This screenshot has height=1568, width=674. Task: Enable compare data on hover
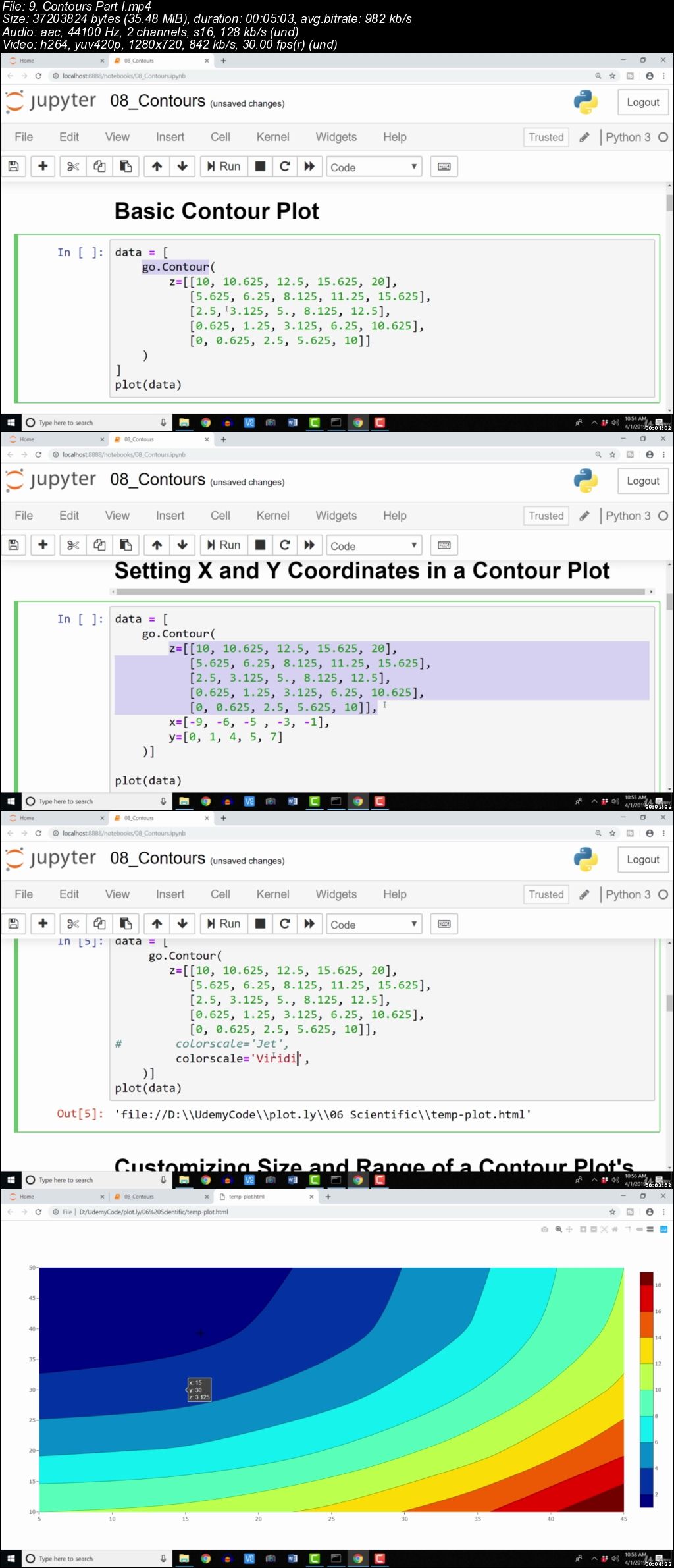point(650,1230)
